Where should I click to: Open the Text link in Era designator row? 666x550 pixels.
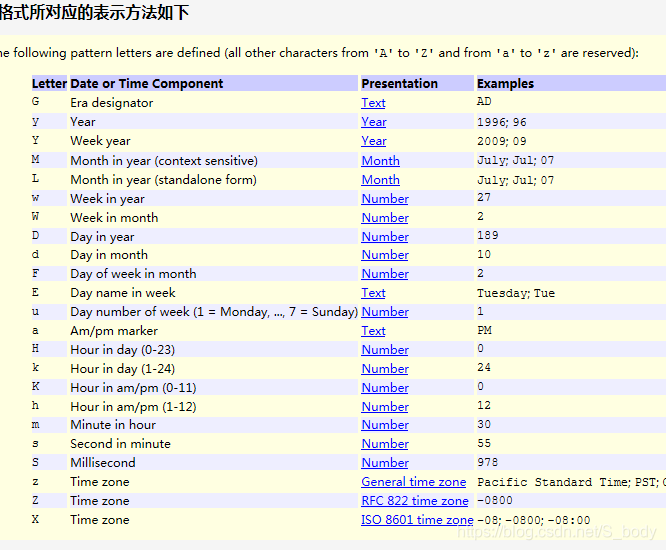[373, 103]
